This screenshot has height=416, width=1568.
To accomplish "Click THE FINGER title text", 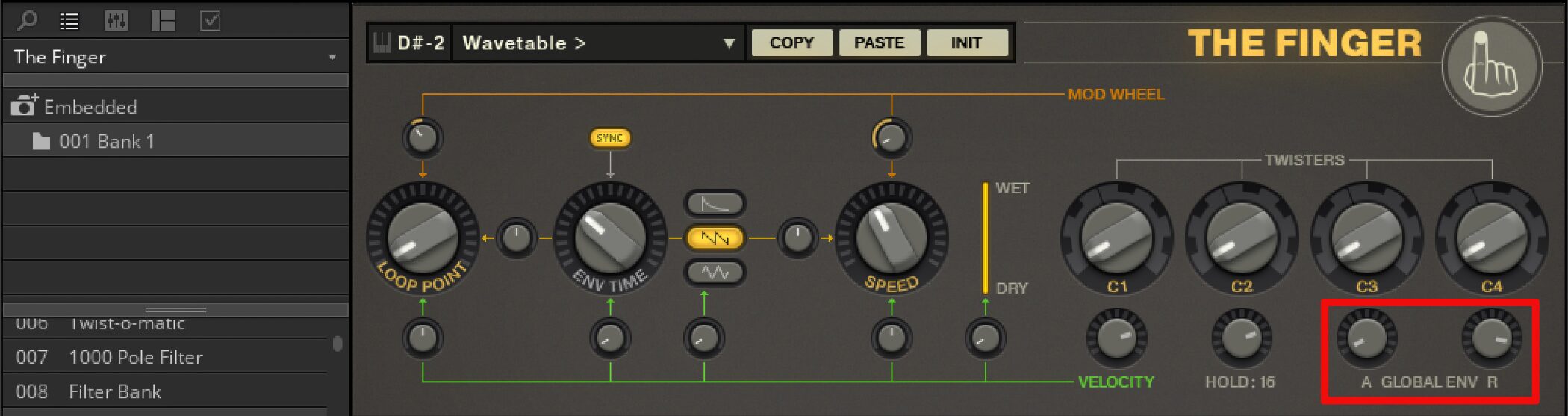I will click(x=1304, y=43).
